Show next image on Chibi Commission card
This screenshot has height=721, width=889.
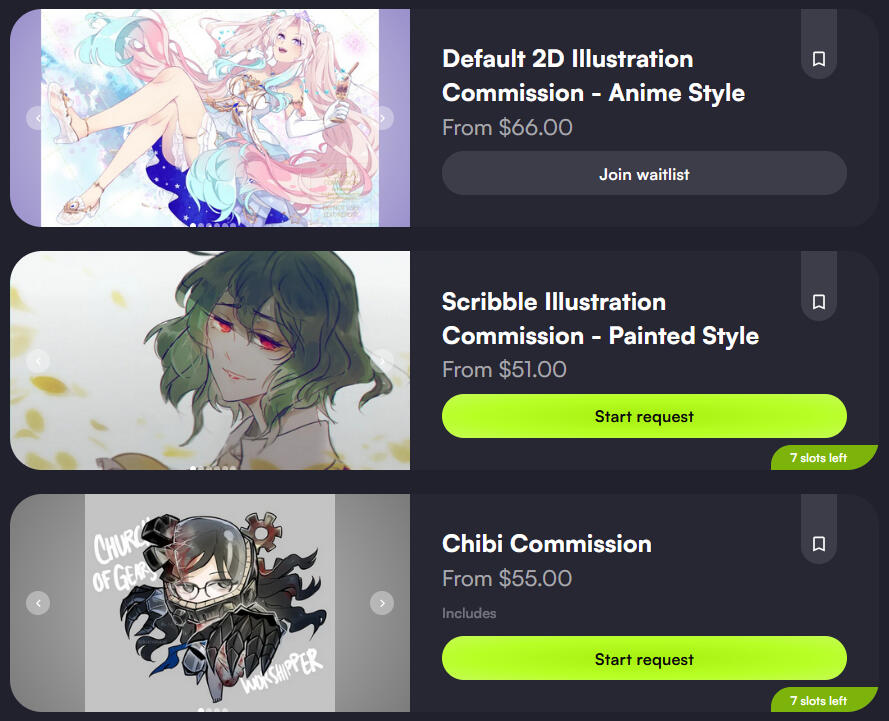[x=382, y=603]
